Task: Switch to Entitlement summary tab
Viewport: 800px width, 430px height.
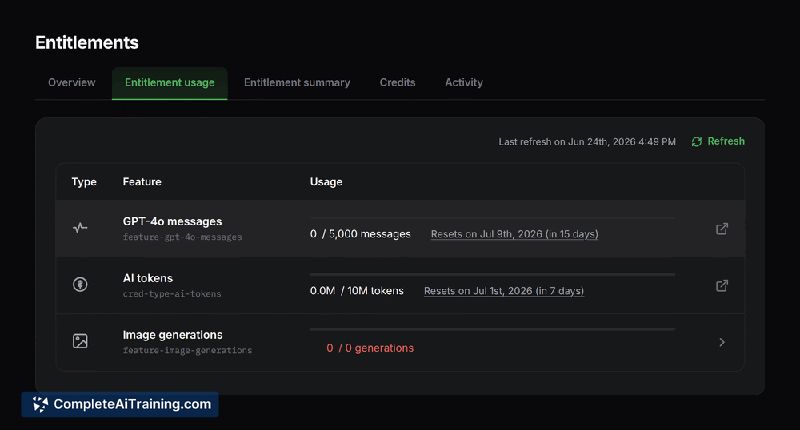Action: [297, 83]
